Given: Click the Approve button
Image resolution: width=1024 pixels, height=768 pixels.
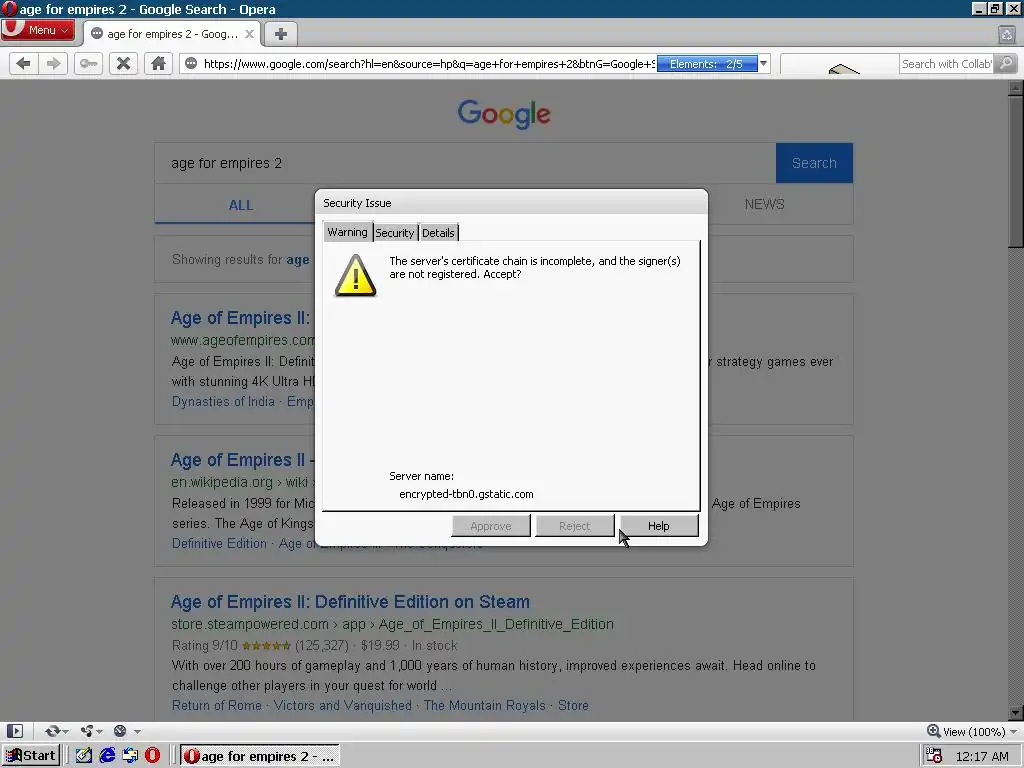Looking at the screenshot, I should pyautogui.click(x=490, y=526).
